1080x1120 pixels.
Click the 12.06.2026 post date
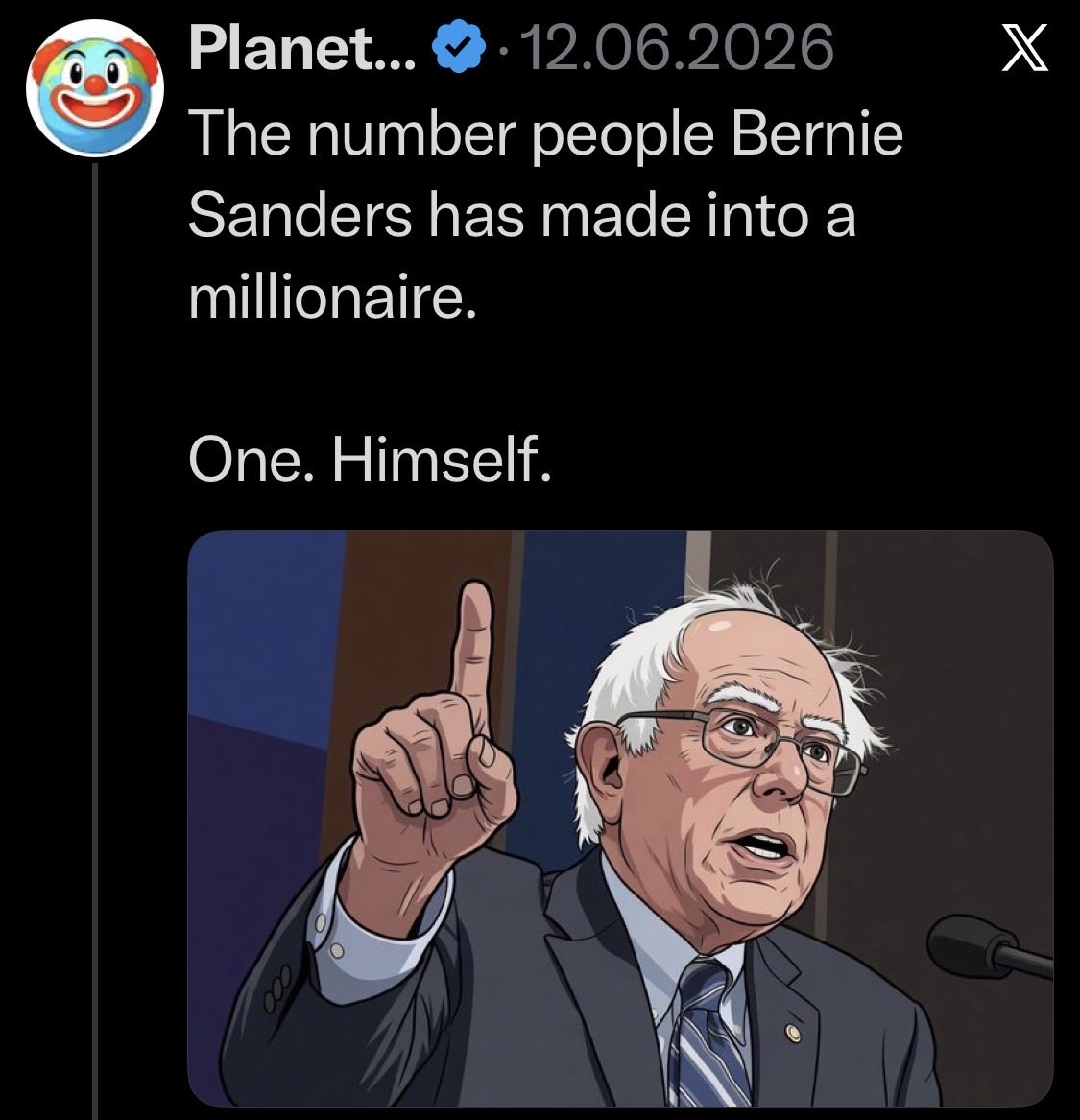tap(679, 48)
